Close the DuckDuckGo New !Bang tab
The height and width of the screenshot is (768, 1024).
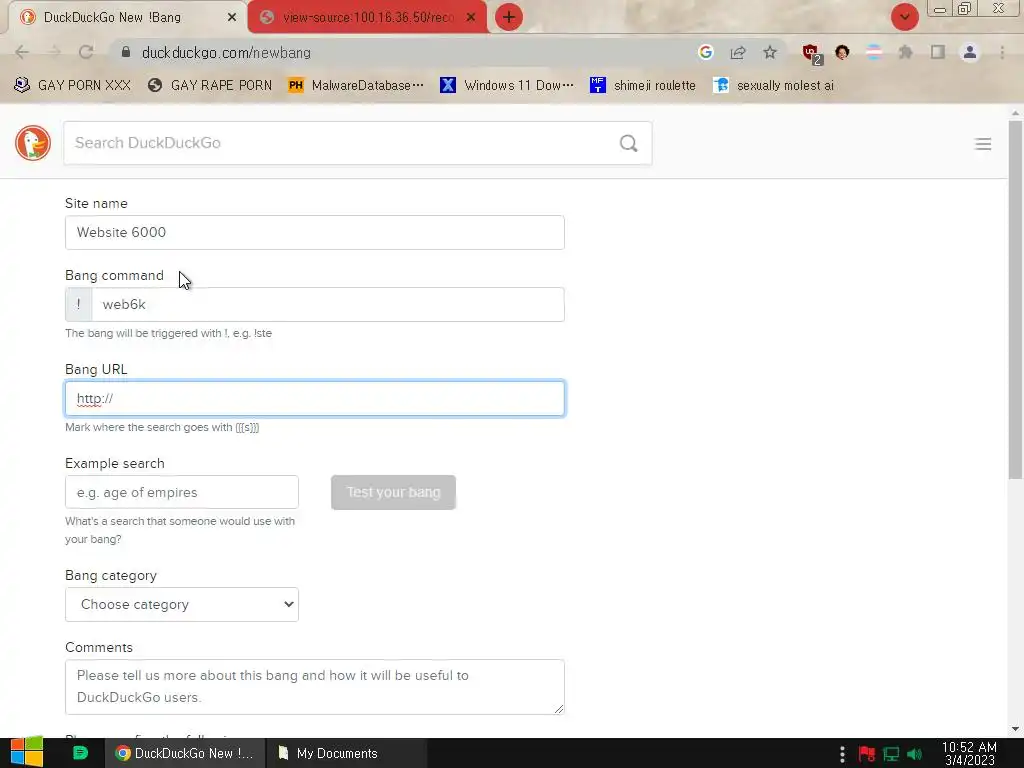click(x=232, y=18)
